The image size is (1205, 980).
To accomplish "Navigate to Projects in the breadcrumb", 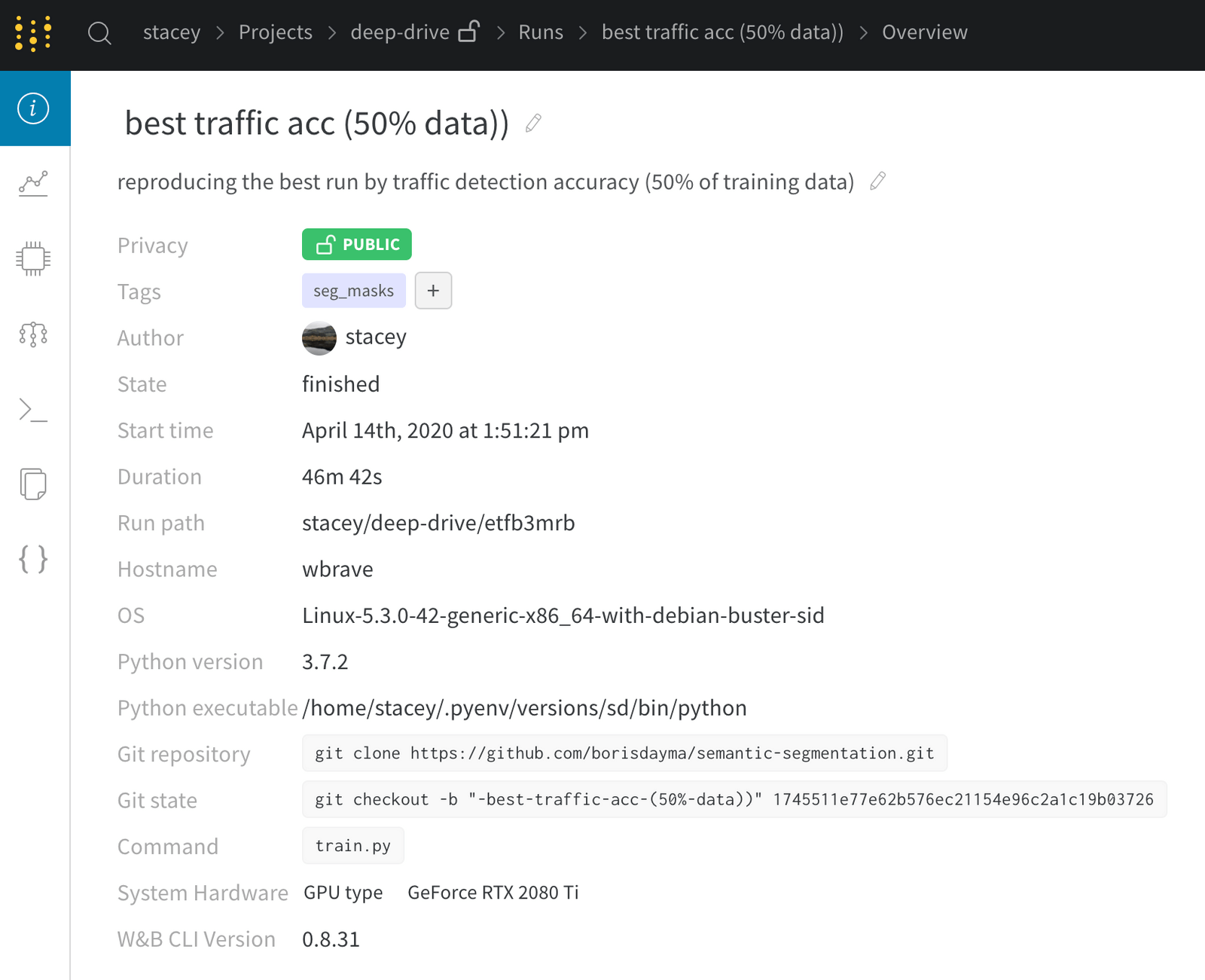I will [275, 32].
